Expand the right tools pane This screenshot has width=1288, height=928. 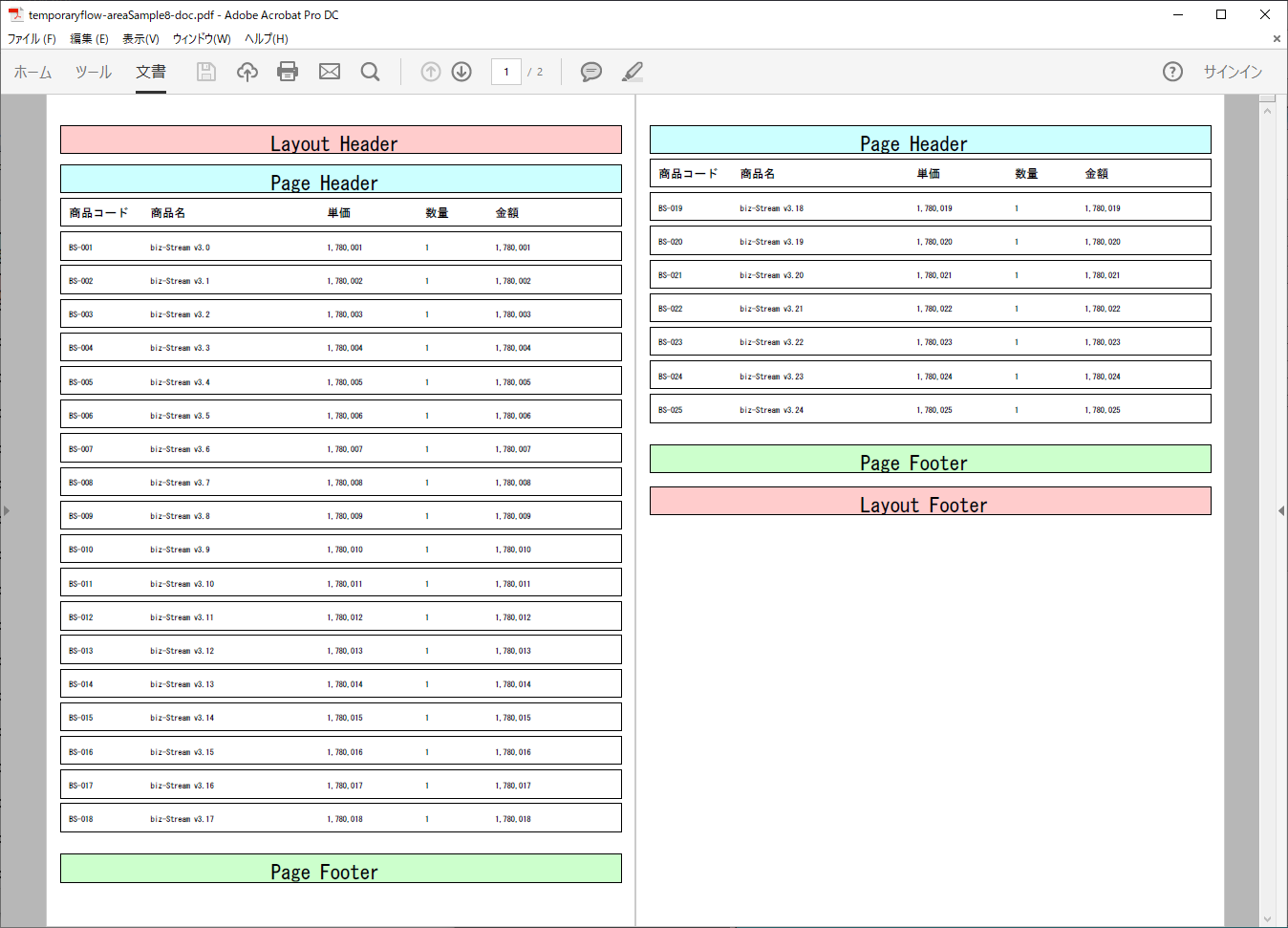pos(1281,511)
